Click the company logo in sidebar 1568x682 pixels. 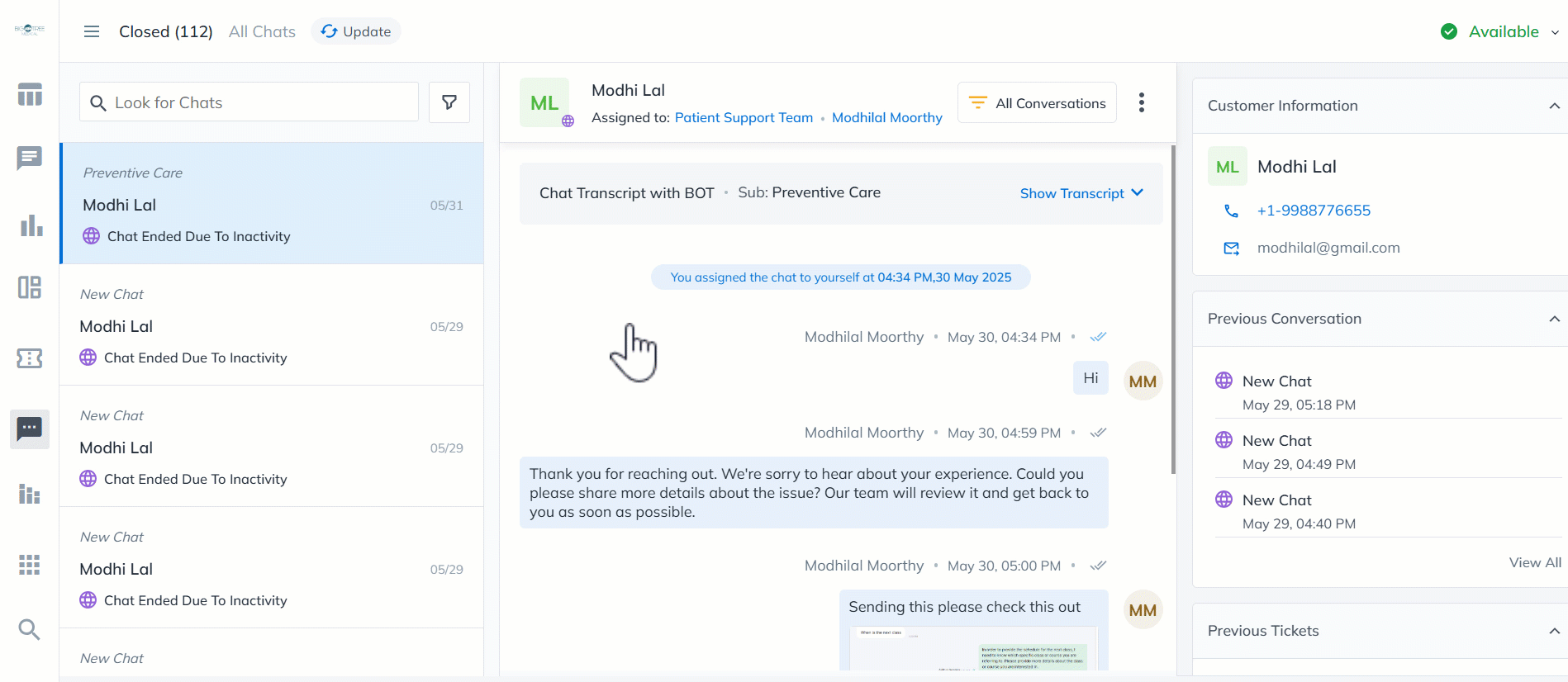point(30,30)
